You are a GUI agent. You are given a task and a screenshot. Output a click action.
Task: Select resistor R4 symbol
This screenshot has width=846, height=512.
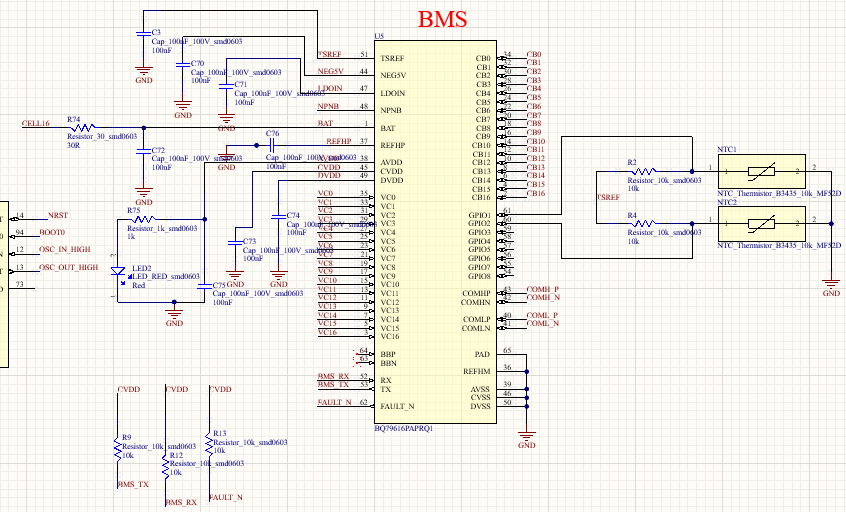coord(644,223)
